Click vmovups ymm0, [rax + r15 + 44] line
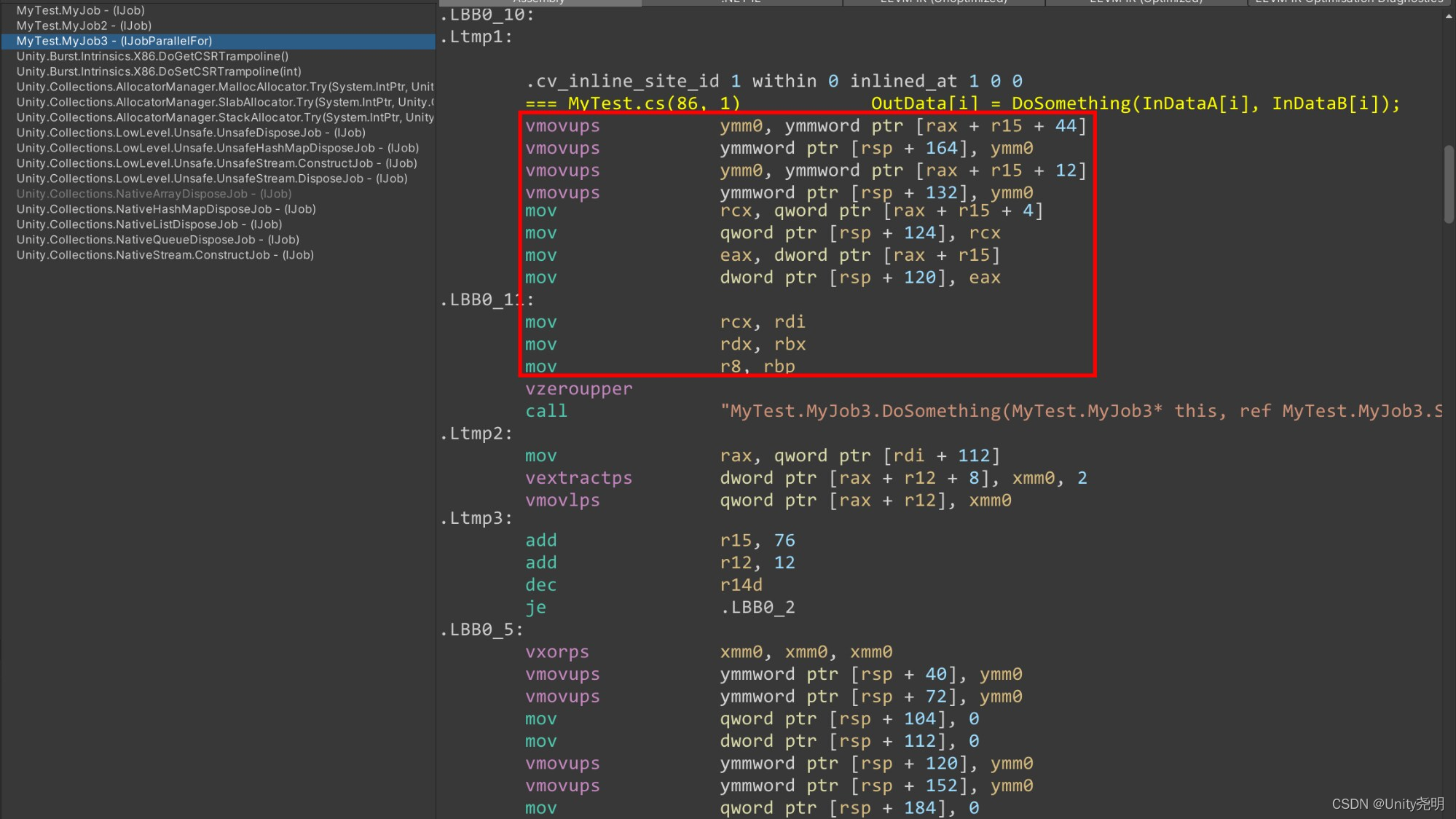Screen dimensions: 1456x819 pyautogui.click(x=806, y=126)
